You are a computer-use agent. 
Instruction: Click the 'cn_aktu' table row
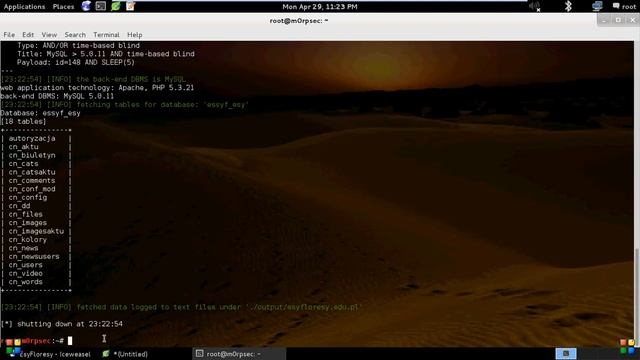[24, 147]
